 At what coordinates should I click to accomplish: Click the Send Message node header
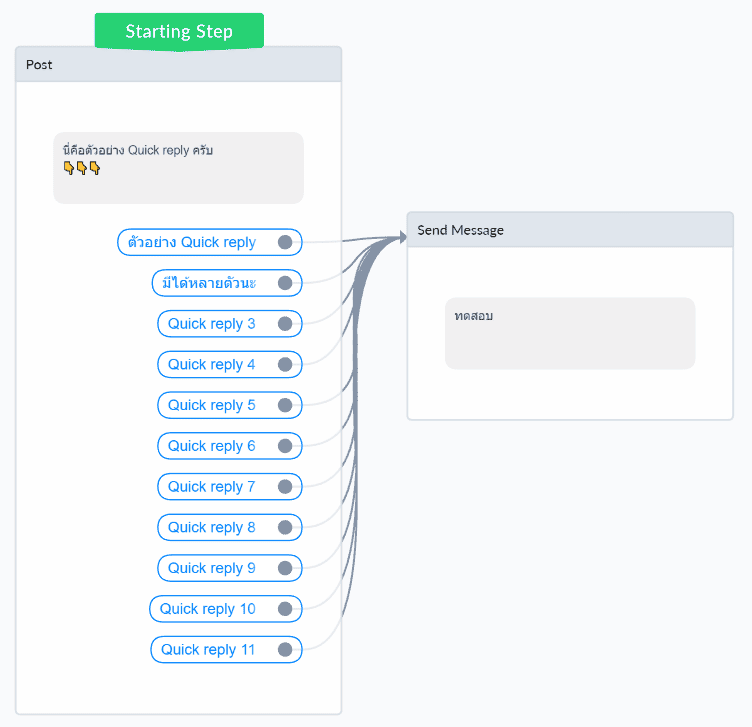coord(570,230)
